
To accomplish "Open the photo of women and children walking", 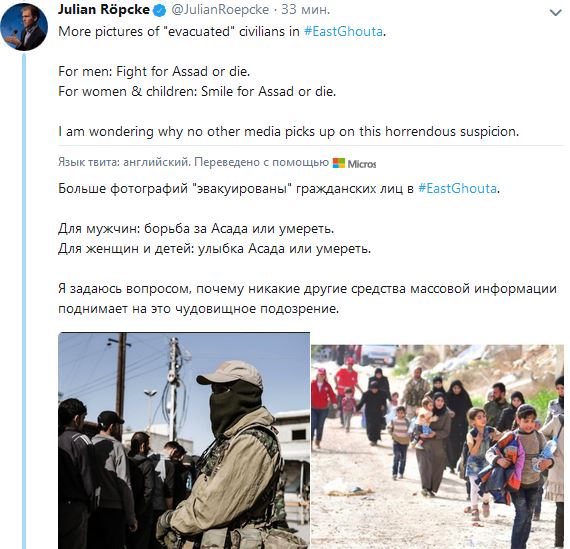I will click(437, 447).
